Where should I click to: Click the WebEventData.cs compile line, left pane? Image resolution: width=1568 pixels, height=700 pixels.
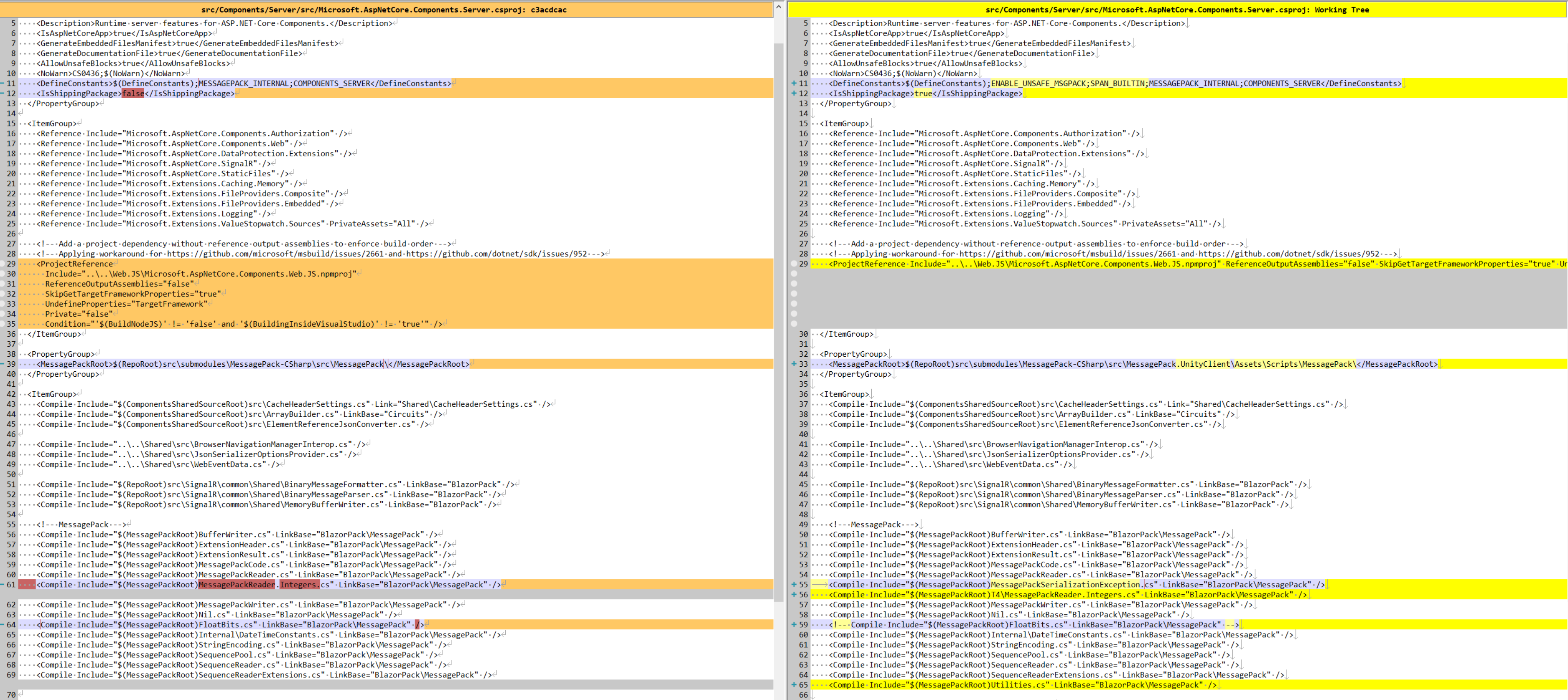(x=158, y=464)
